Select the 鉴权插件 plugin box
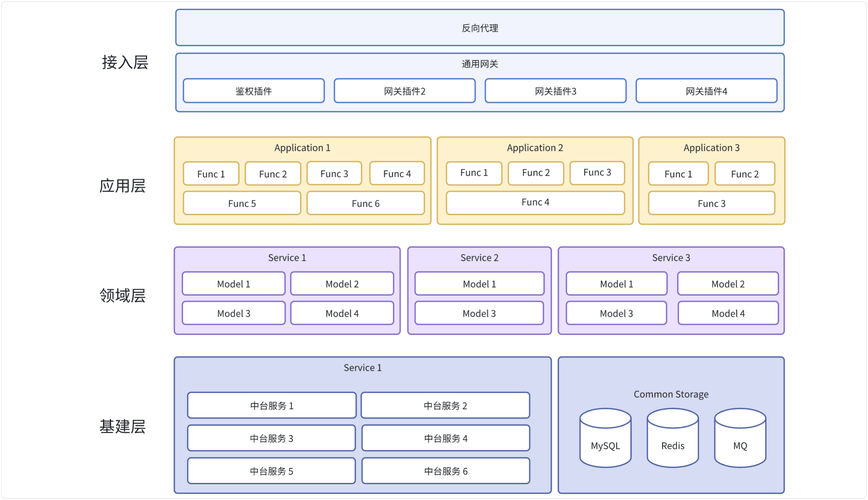 pos(254,91)
